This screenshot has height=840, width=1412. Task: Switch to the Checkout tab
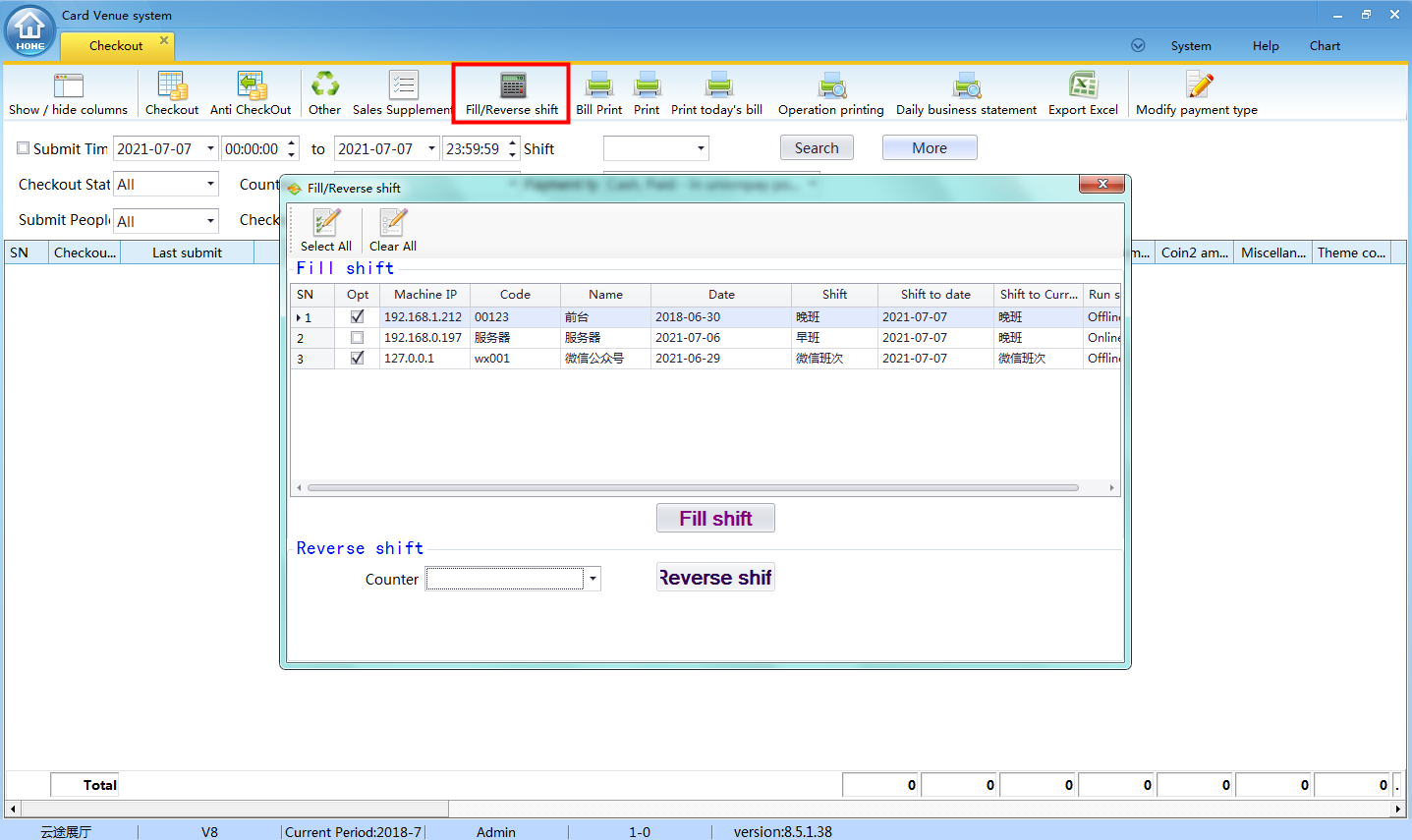[116, 45]
